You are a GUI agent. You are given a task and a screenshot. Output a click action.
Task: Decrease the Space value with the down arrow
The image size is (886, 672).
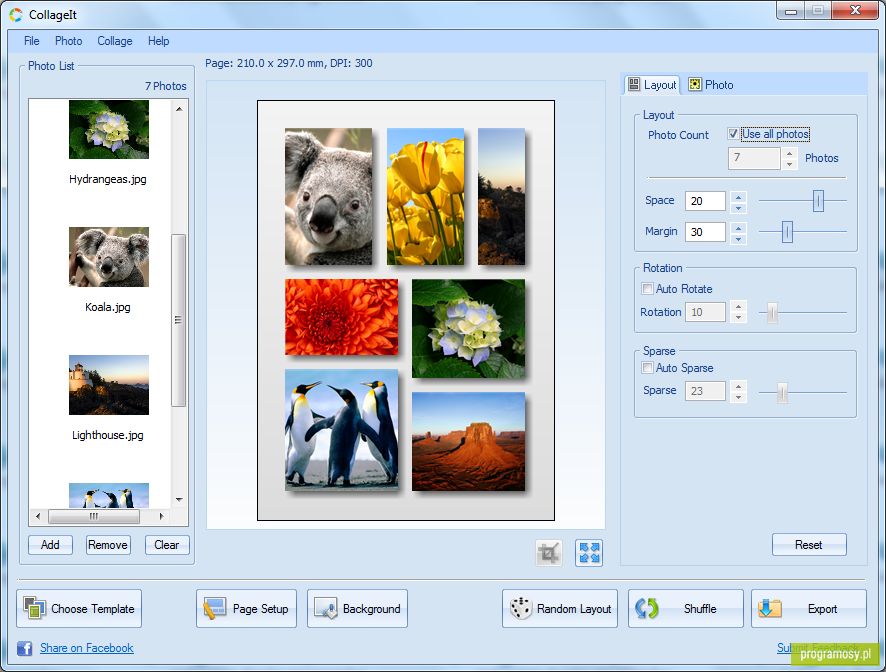click(739, 207)
